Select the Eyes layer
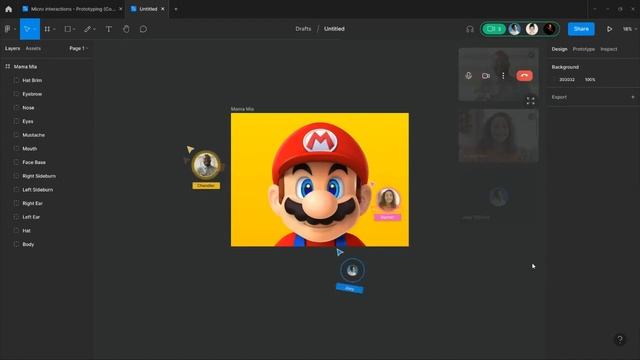Image resolution: width=640 pixels, height=360 pixels. pos(28,121)
